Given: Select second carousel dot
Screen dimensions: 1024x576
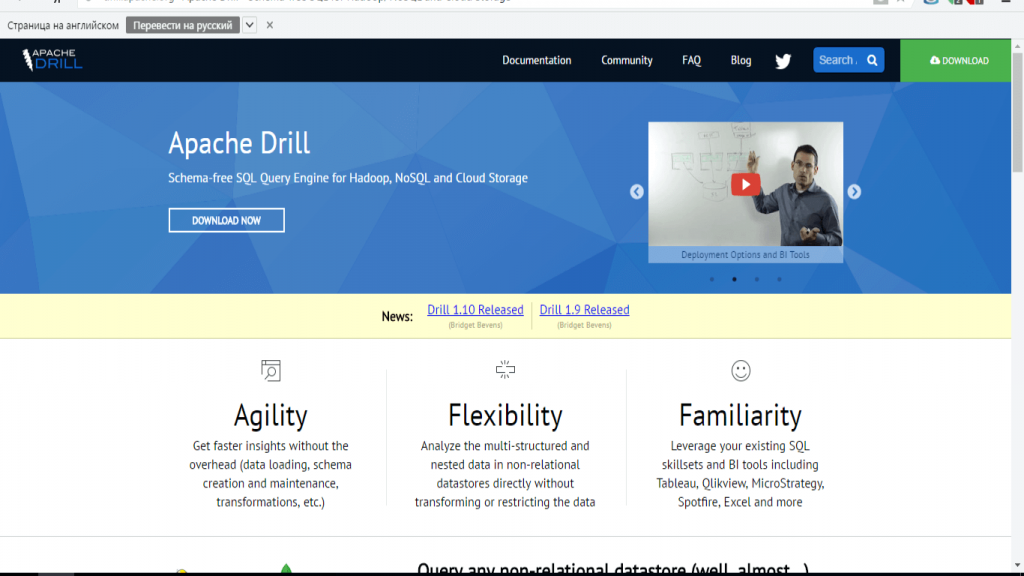Looking at the screenshot, I should (x=734, y=280).
